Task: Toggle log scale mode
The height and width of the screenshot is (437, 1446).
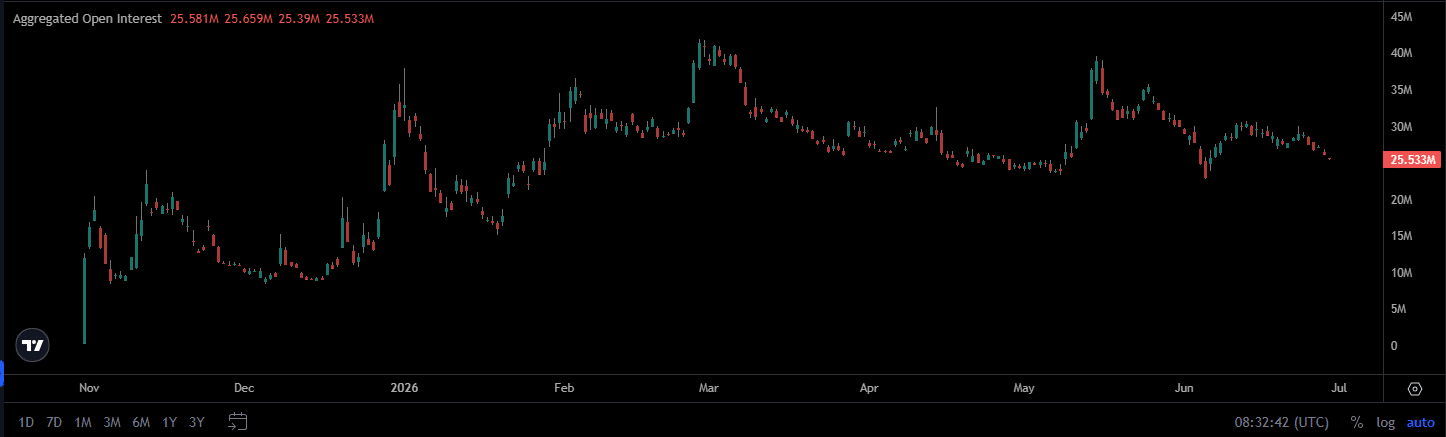Action: [x=1386, y=422]
